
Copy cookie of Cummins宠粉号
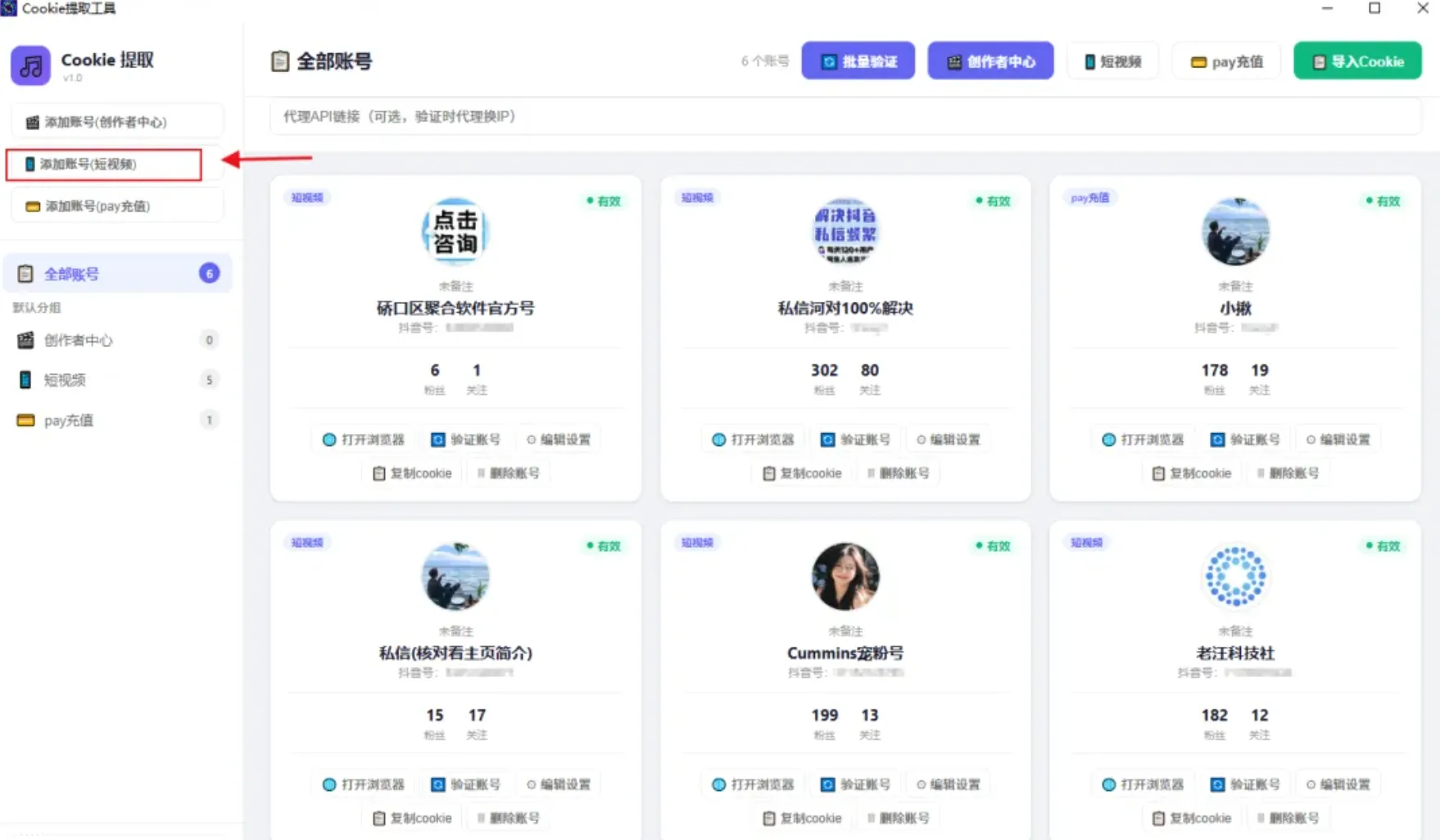[802, 818]
